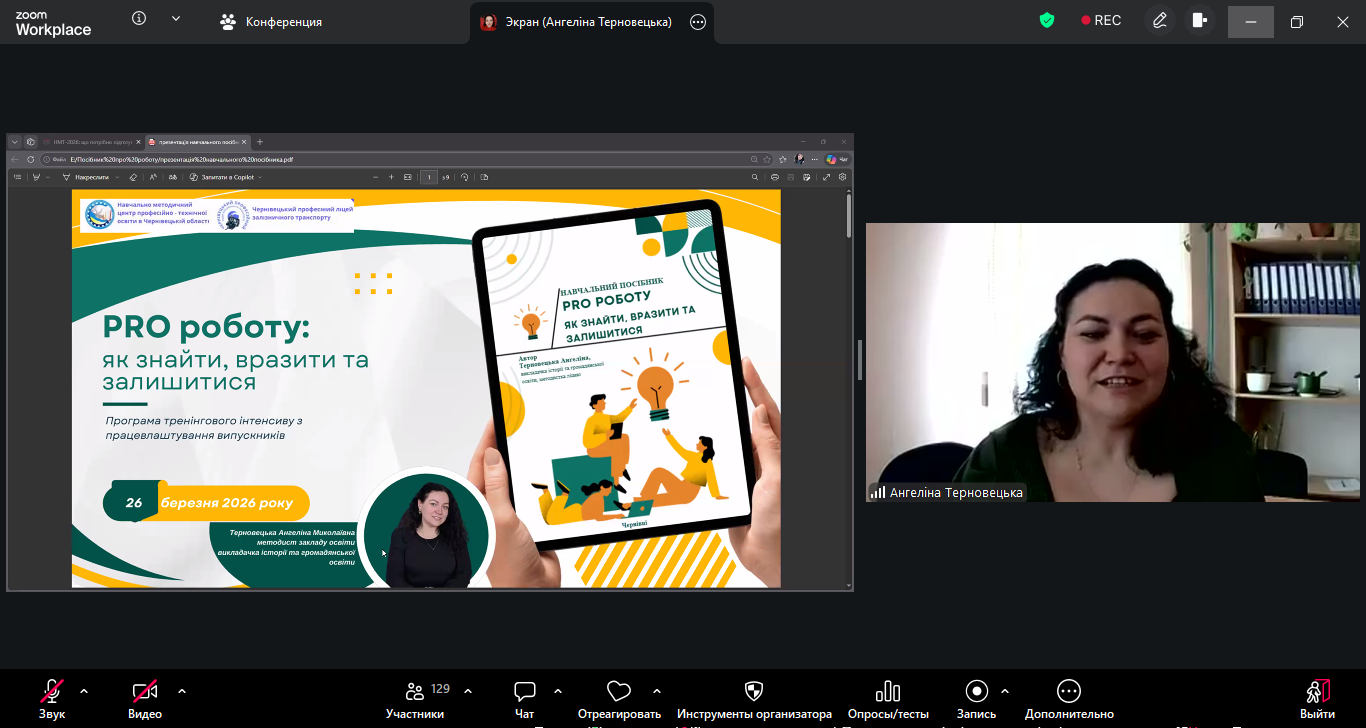Open meeting info circle icon
The width and height of the screenshot is (1366, 728).
[x=139, y=19]
